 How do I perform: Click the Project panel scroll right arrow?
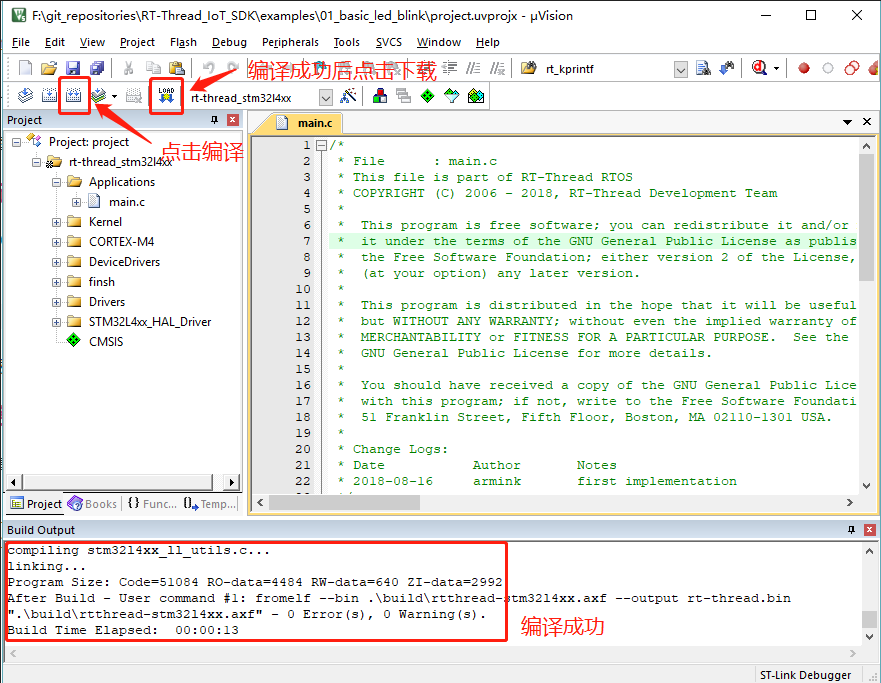[231, 482]
